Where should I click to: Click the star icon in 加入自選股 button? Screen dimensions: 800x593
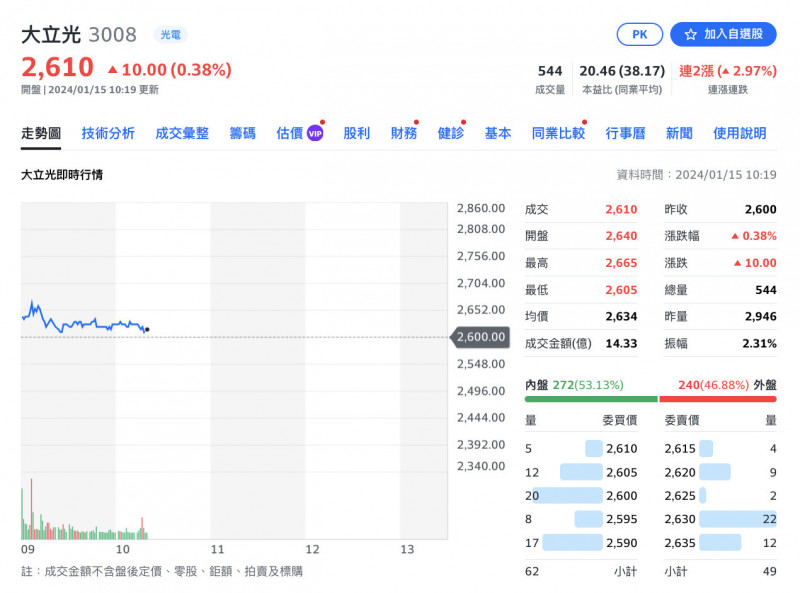point(690,34)
